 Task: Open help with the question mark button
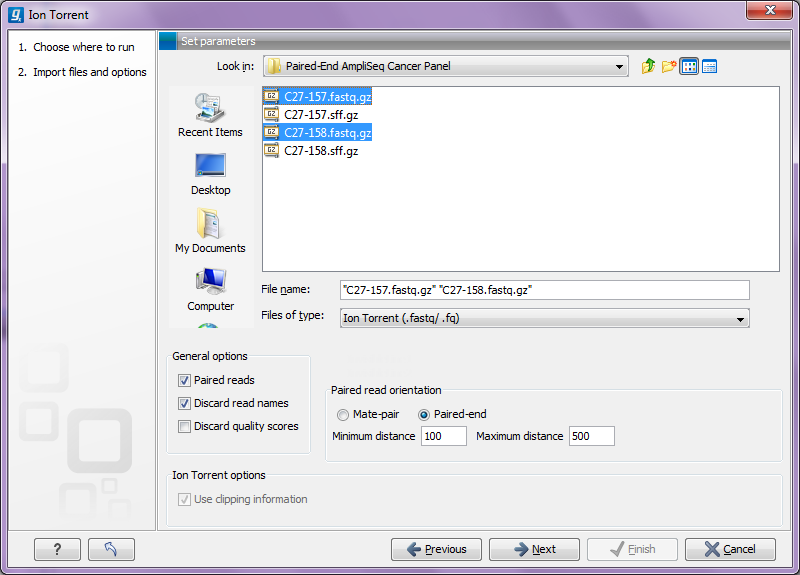[x=57, y=549]
